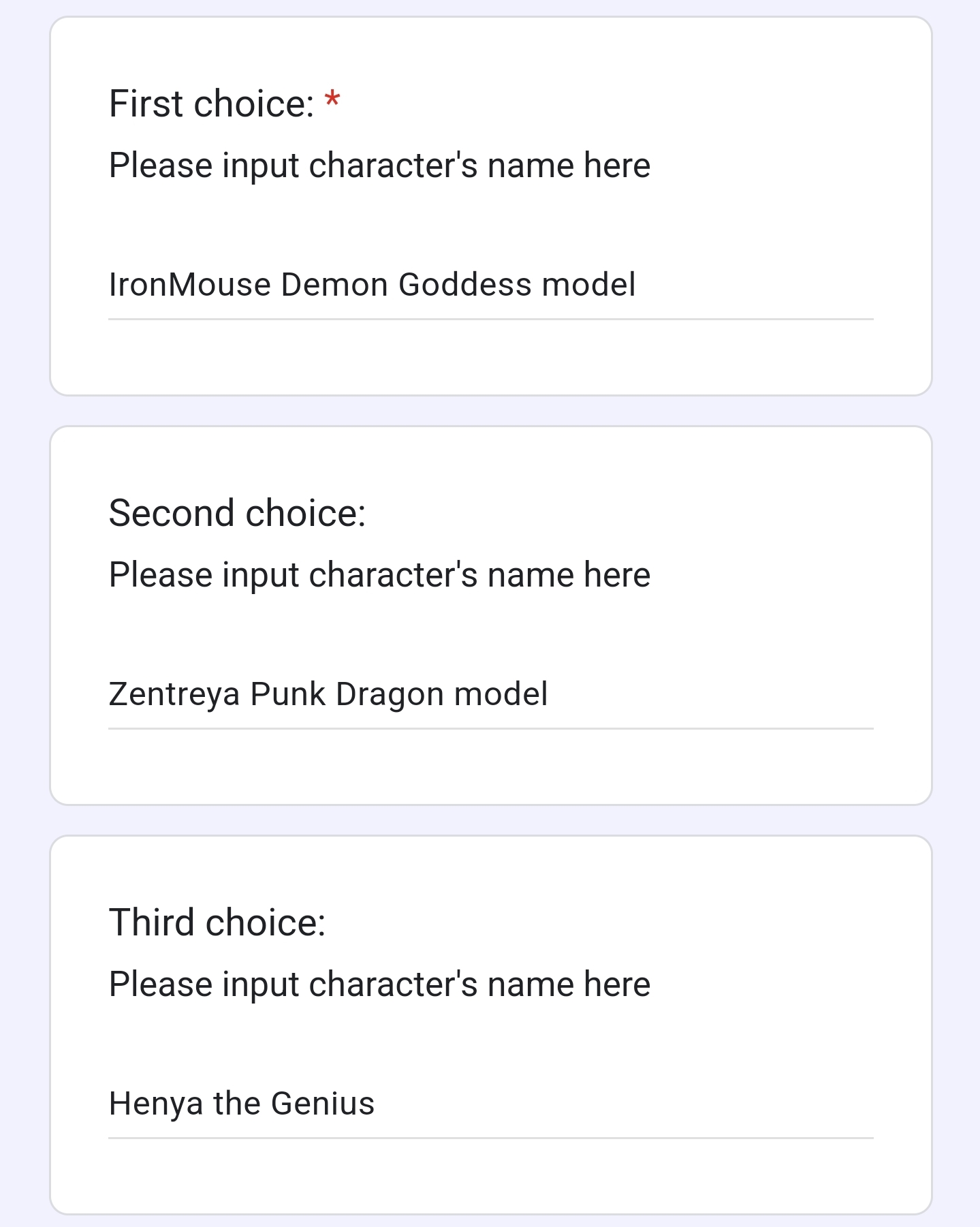The image size is (980, 1227).
Task: Place cursor on the word 'Genius'
Action: [x=323, y=1104]
